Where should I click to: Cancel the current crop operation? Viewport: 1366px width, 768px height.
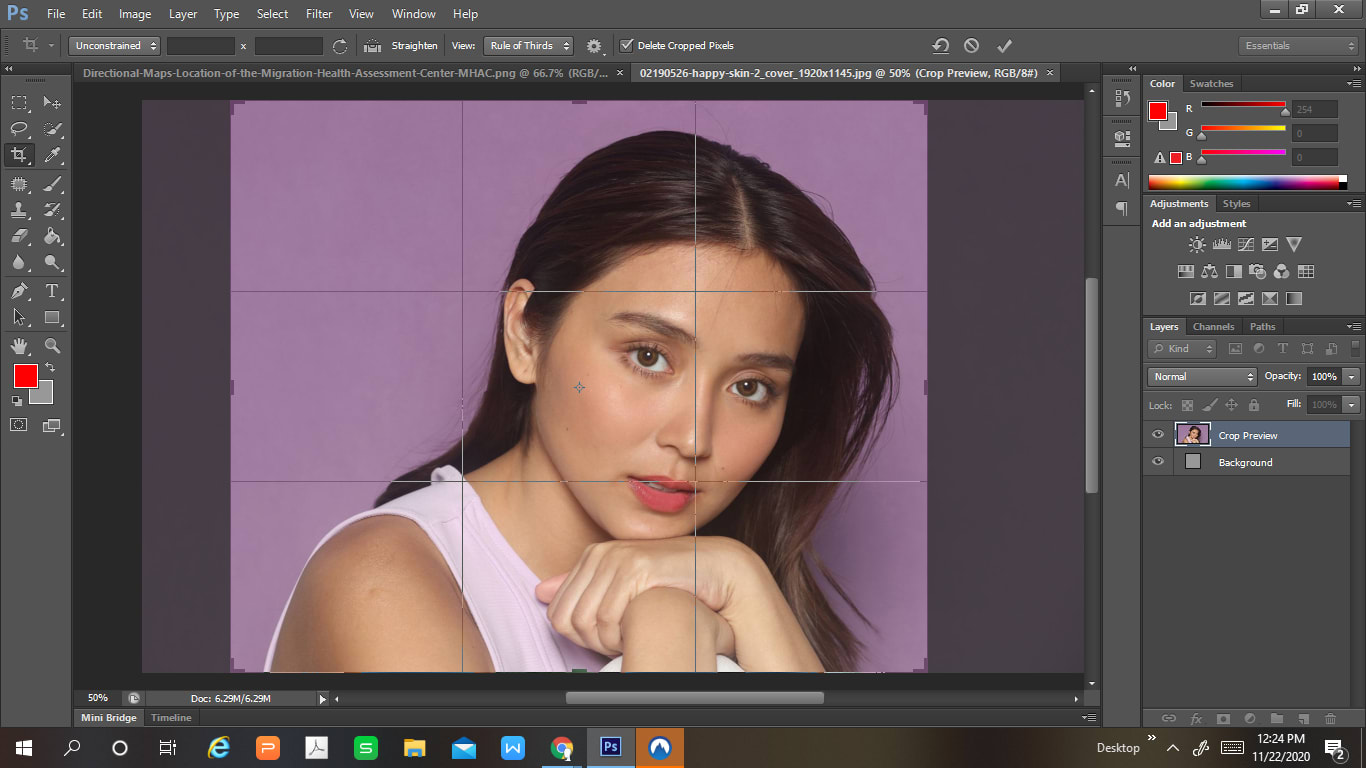(971, 46)
